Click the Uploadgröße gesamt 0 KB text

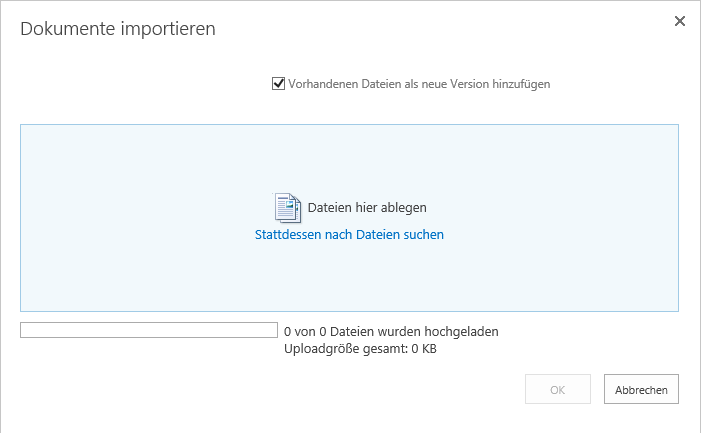point(360,349)
